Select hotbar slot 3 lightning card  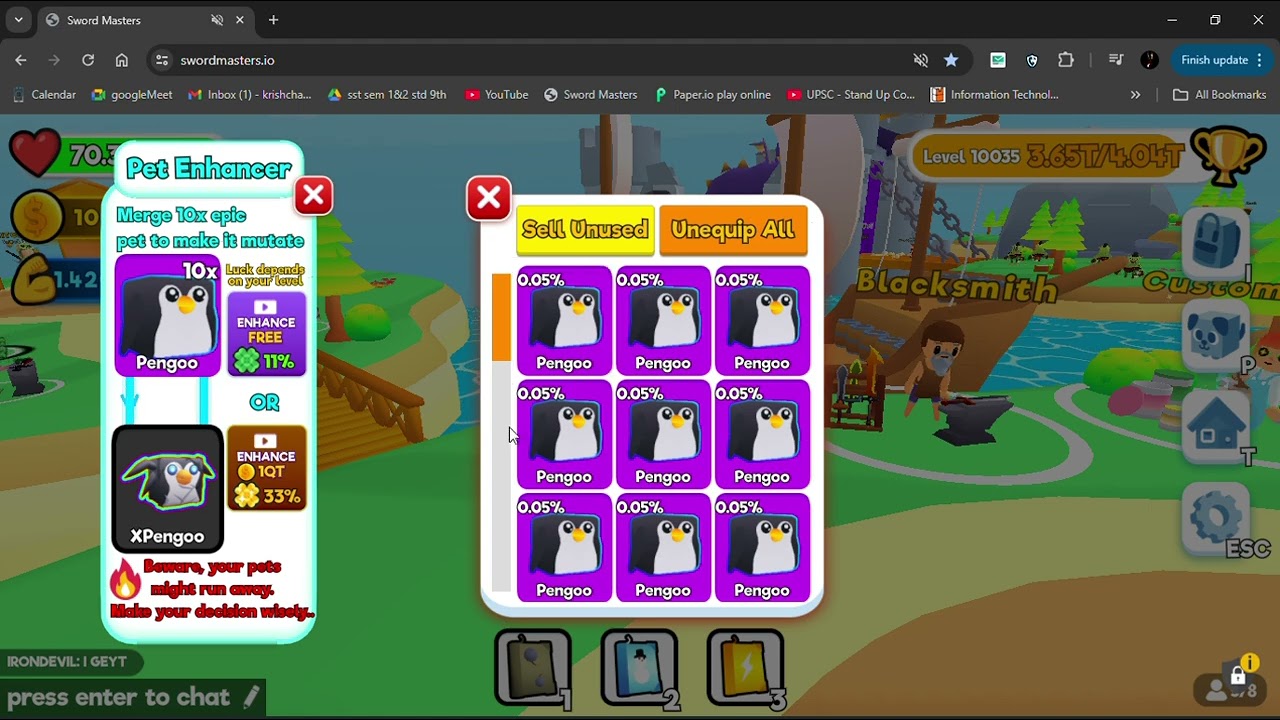(x=746, y=667)
